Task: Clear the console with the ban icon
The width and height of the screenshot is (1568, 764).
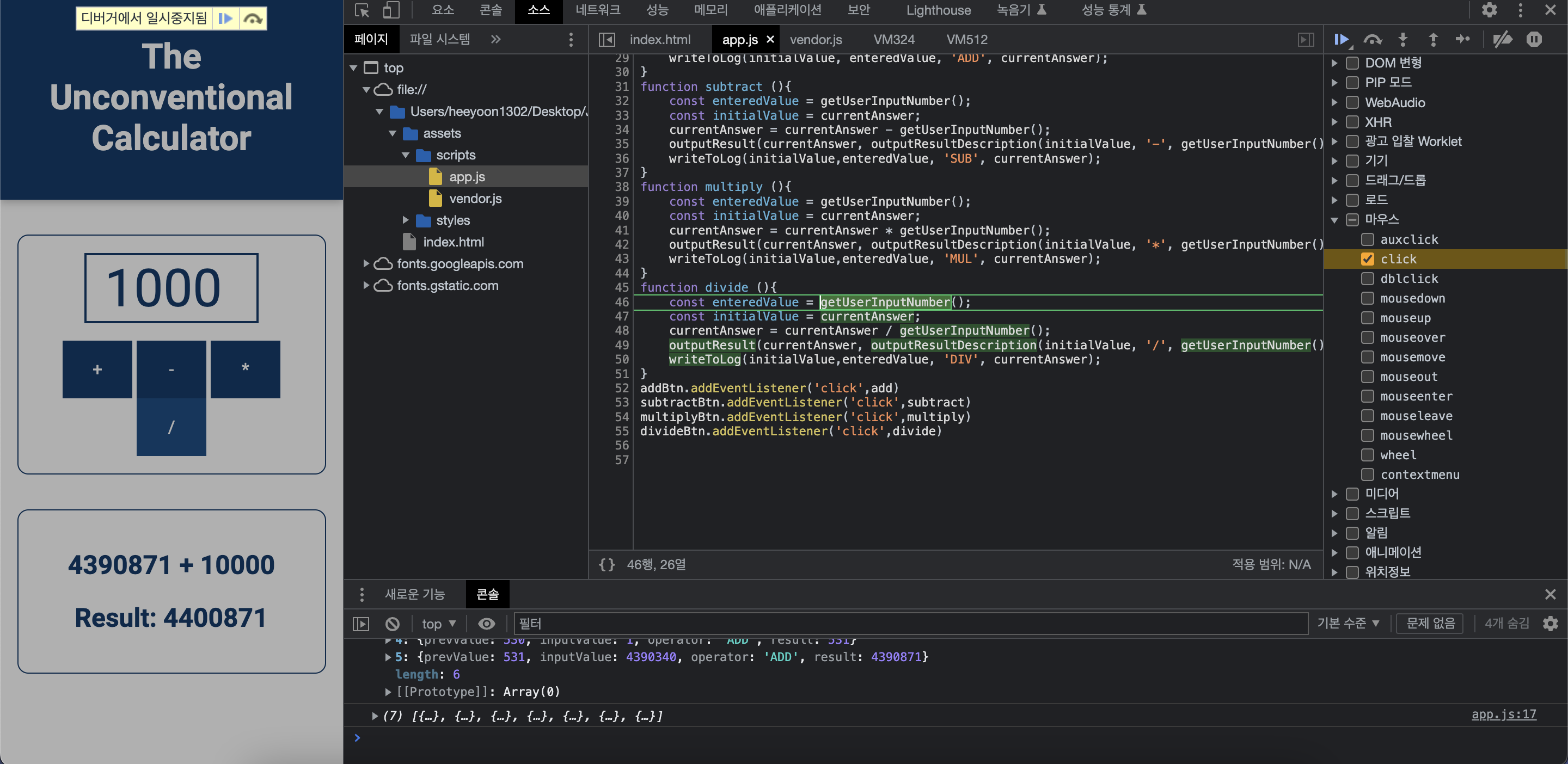Action: (x=393, y=624)
